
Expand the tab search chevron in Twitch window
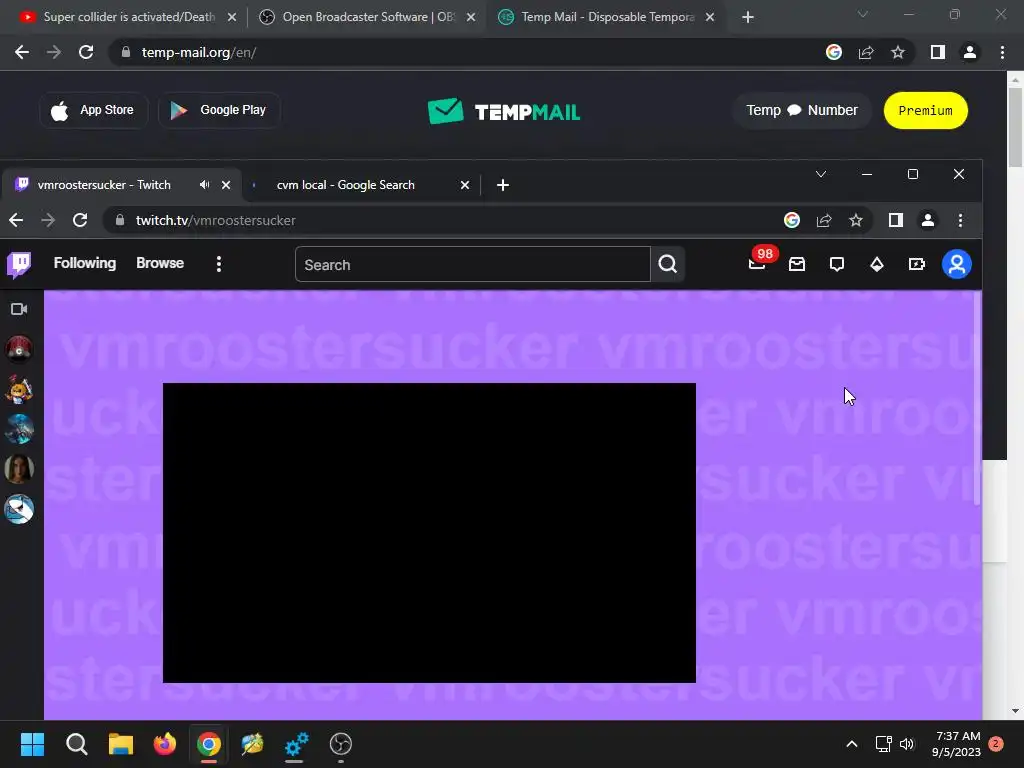[821, 174]
